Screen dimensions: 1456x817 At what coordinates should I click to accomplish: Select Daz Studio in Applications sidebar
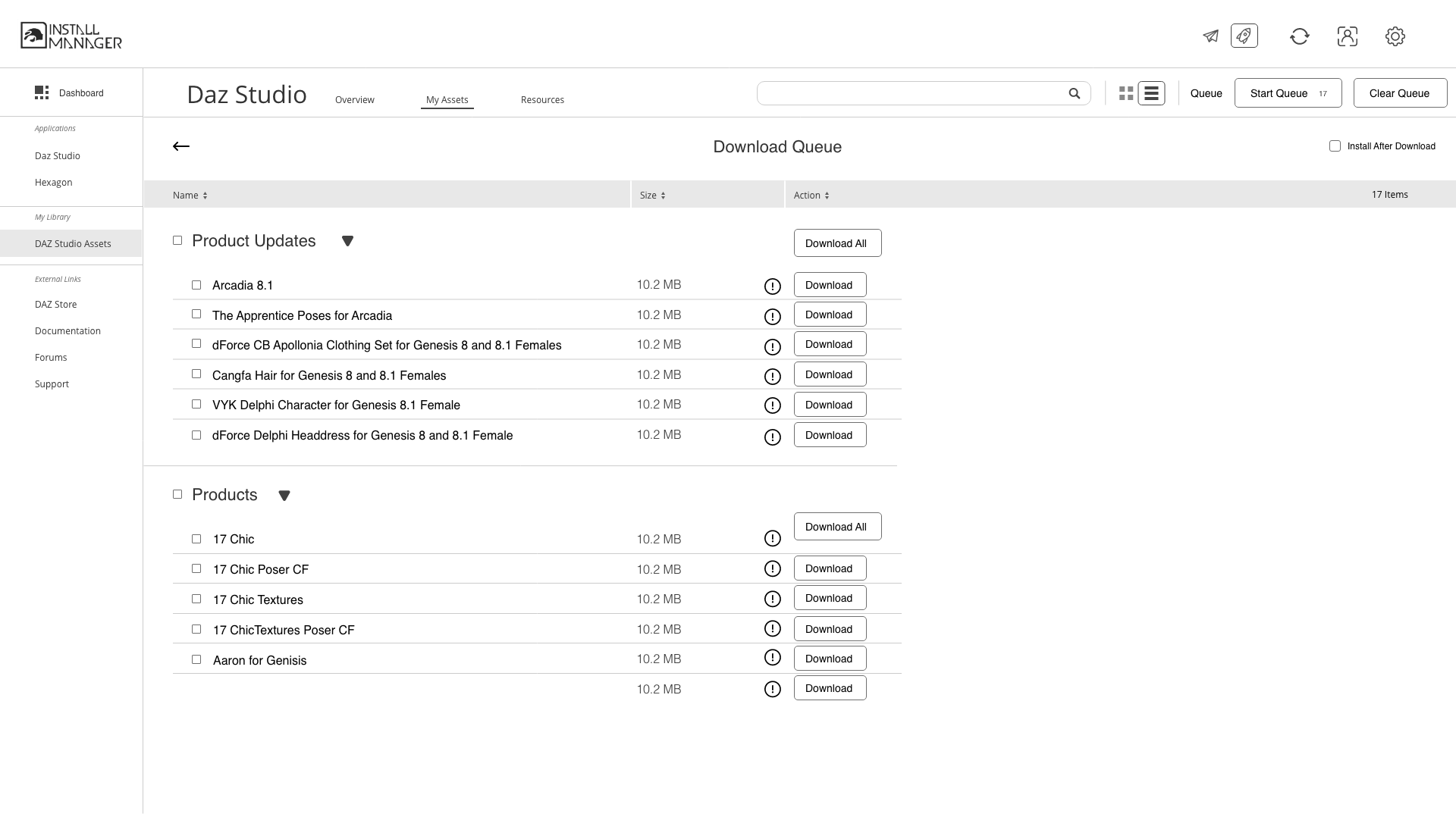tap(58, 155)
